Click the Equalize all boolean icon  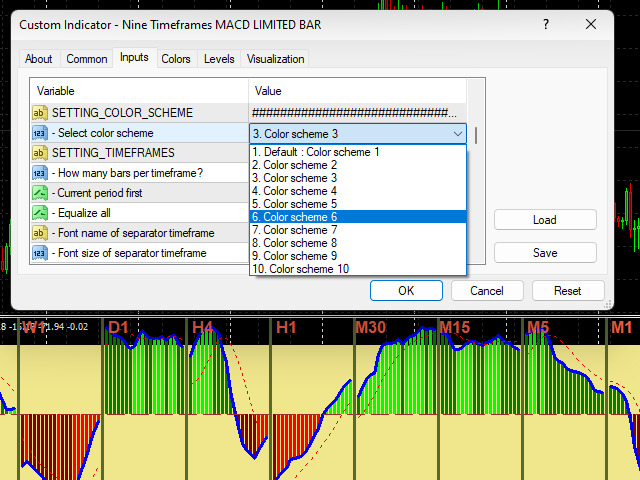click(x=40, y=213)
